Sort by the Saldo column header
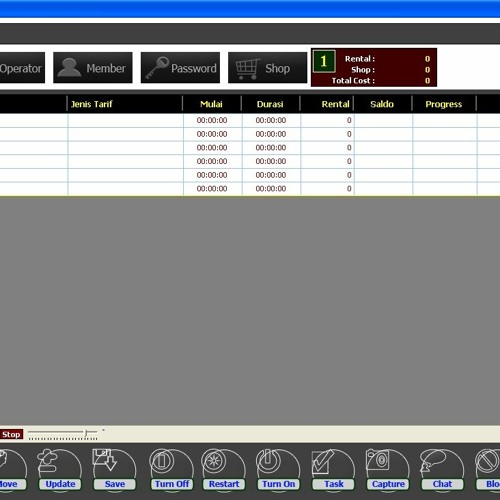Screen dimensions: 500x500 (383, 104)
